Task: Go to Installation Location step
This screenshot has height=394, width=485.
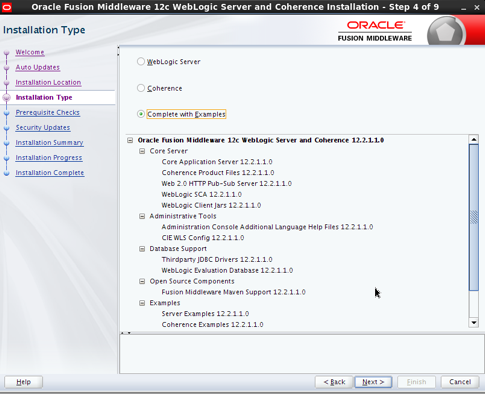Action: click(x=48, y=82)
